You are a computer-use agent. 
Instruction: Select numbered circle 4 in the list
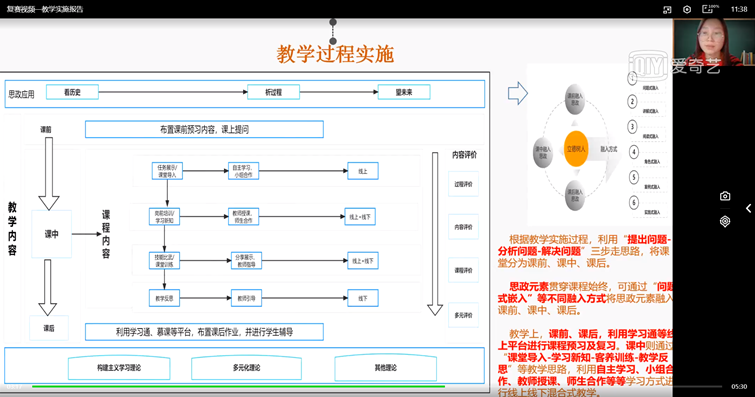pos(634,152)
